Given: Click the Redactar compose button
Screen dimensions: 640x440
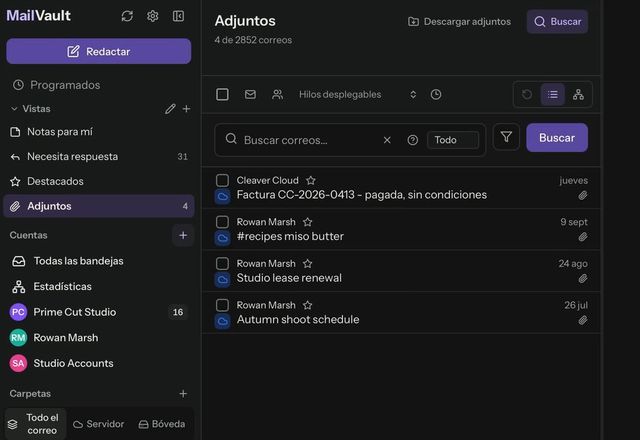Looking at the screenshot, I should coord(99,51).
